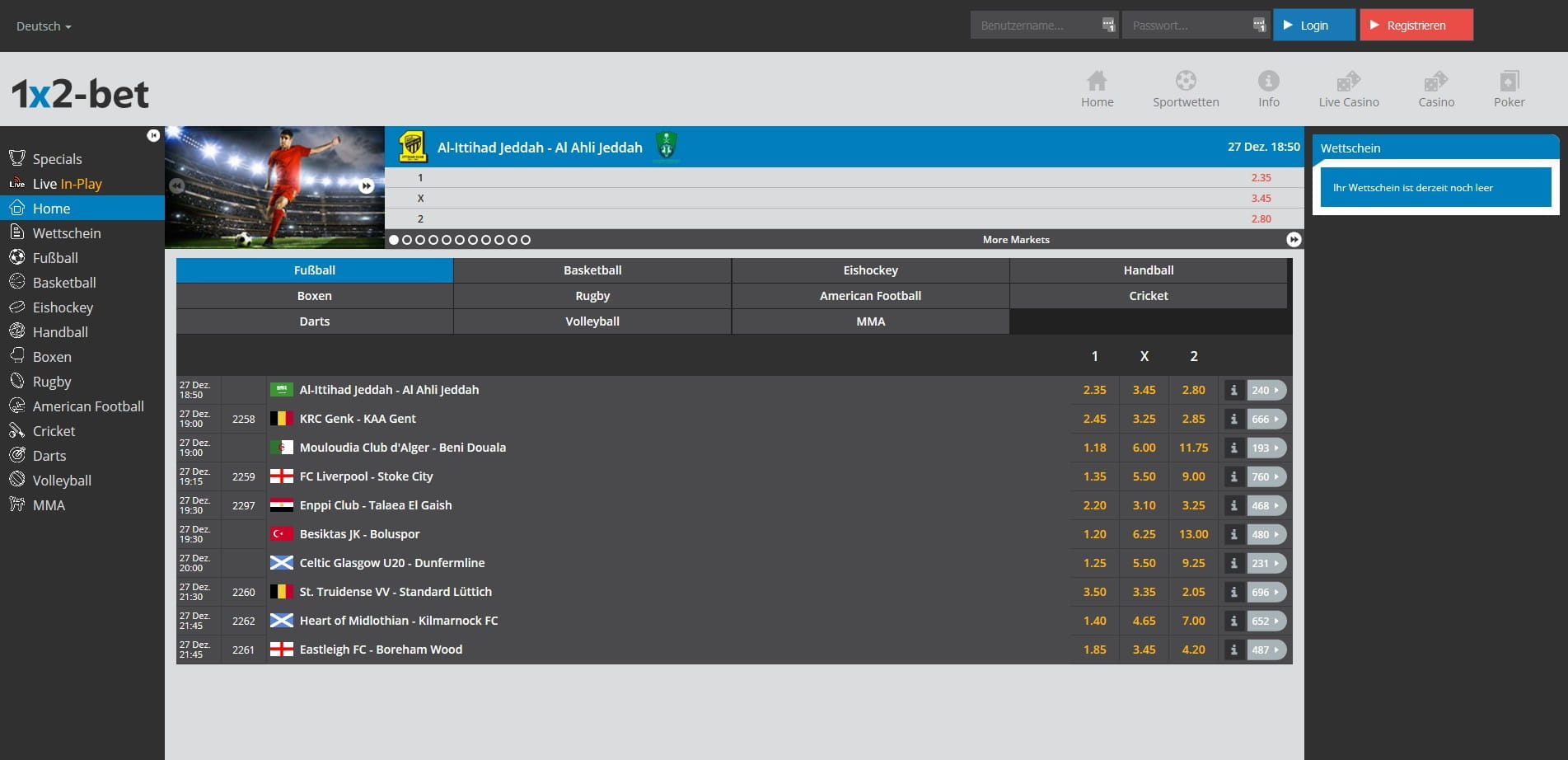Viewport: 1568px width, 760px height.
Task: Select the third carousel dot
Action: (x=420, y=240)
